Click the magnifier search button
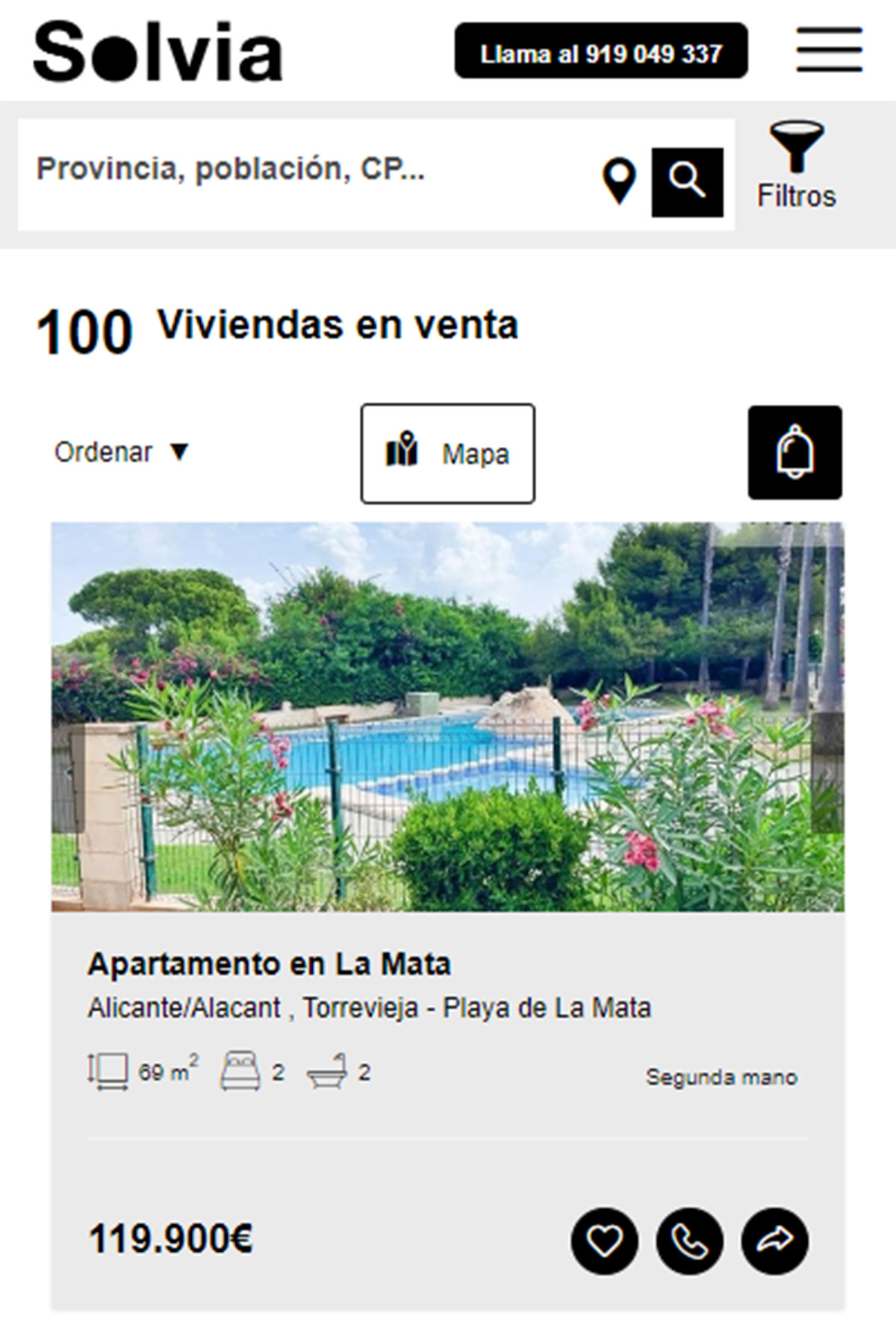 (x=687, y=182)
